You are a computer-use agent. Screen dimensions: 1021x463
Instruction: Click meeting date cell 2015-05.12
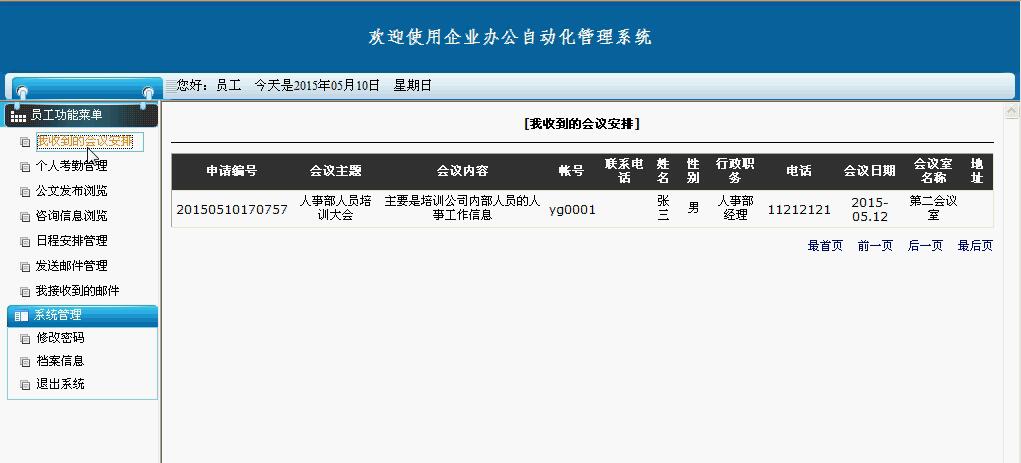coord(870,209)
